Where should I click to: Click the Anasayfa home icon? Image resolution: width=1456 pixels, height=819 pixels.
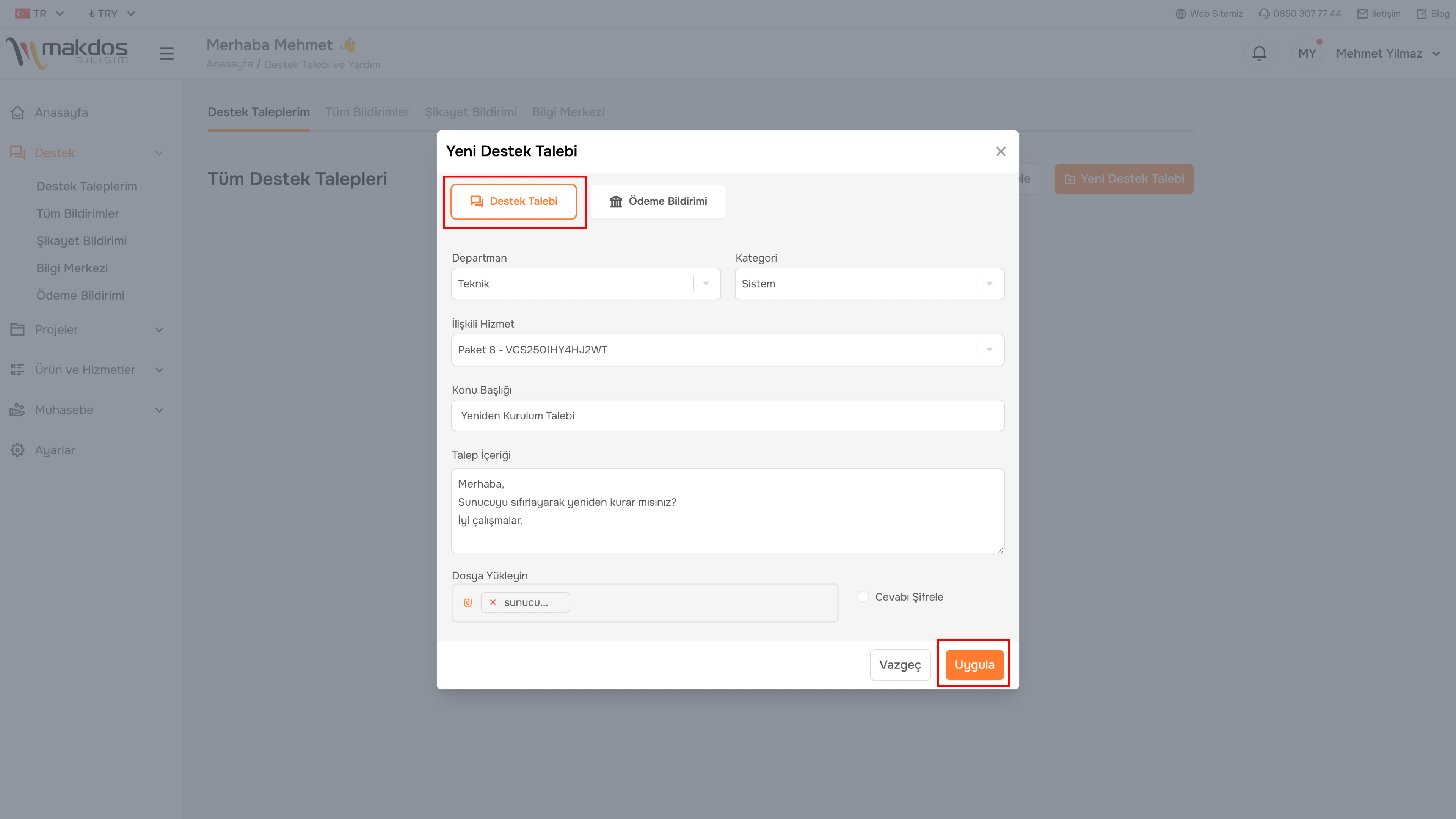17,113
